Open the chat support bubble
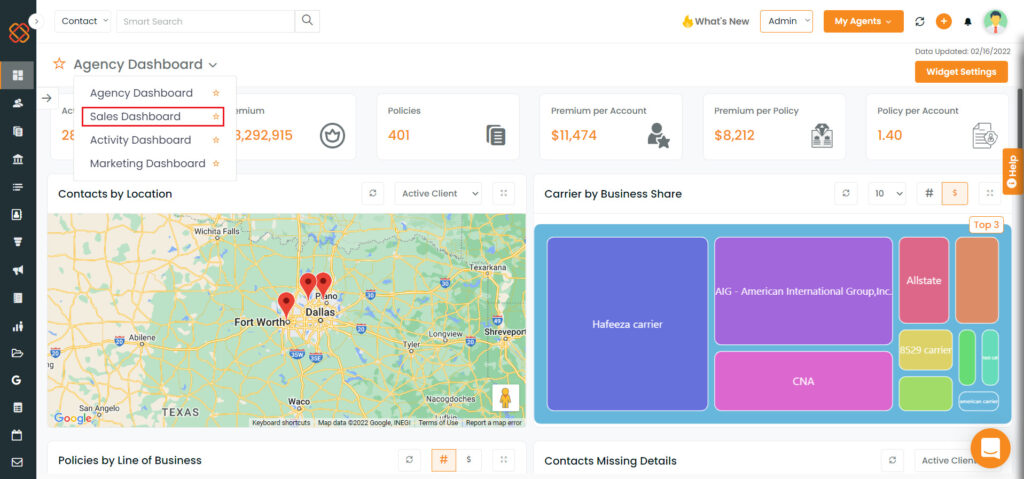This screenshot has width=1024, height=479. click(990, 448)
